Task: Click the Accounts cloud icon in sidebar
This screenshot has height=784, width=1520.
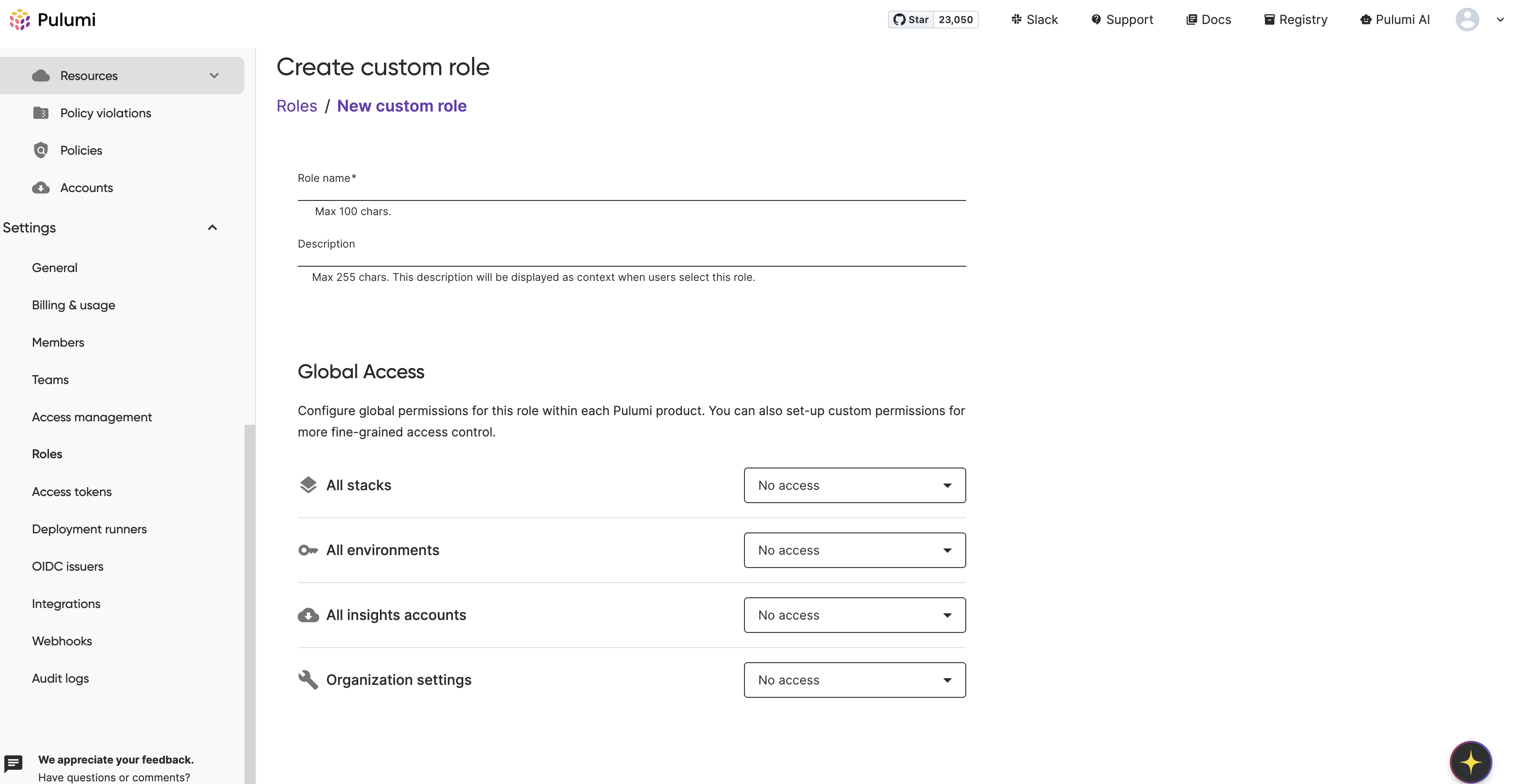Action: 41,188
